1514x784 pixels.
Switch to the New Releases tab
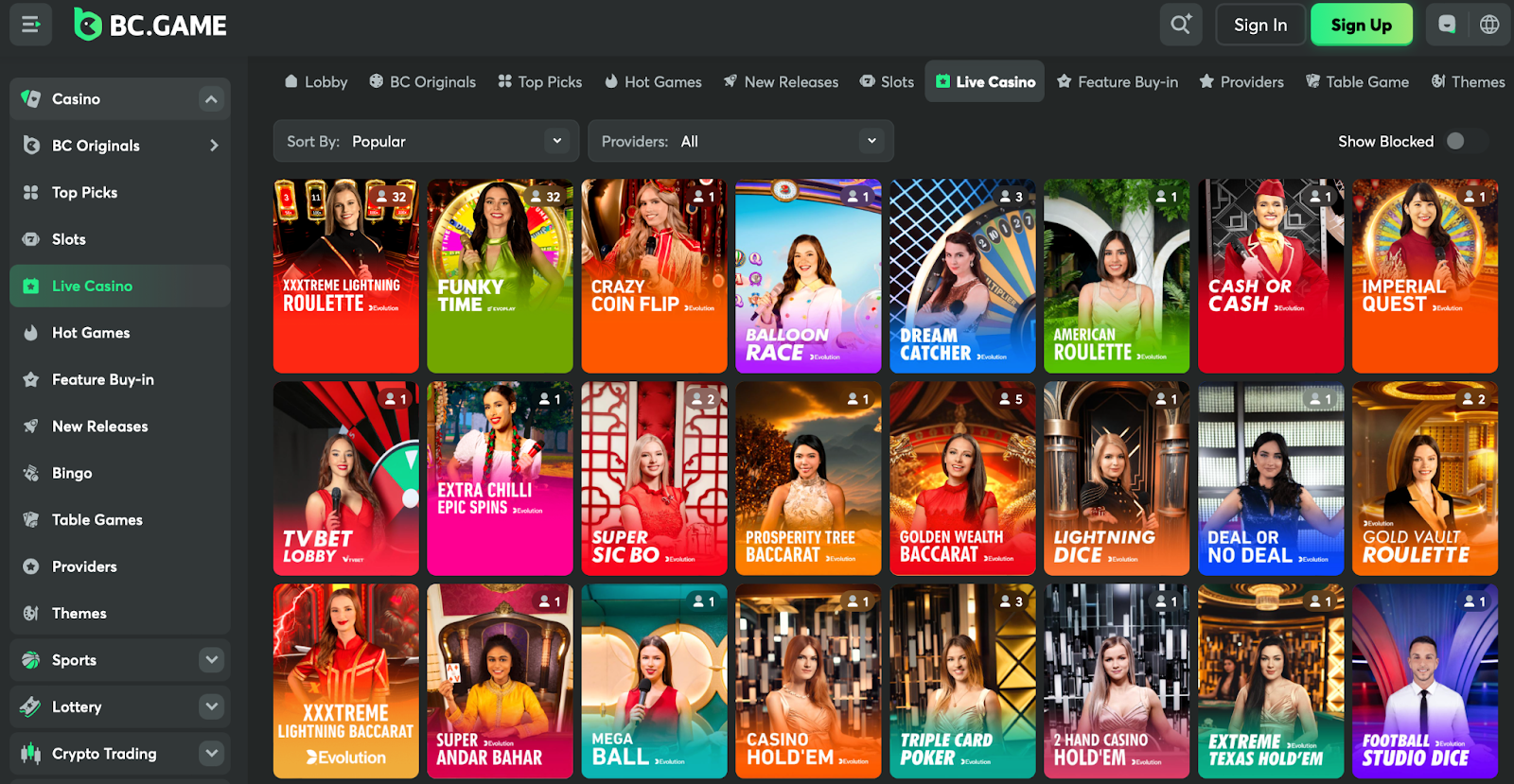click(x=781, y=81)
